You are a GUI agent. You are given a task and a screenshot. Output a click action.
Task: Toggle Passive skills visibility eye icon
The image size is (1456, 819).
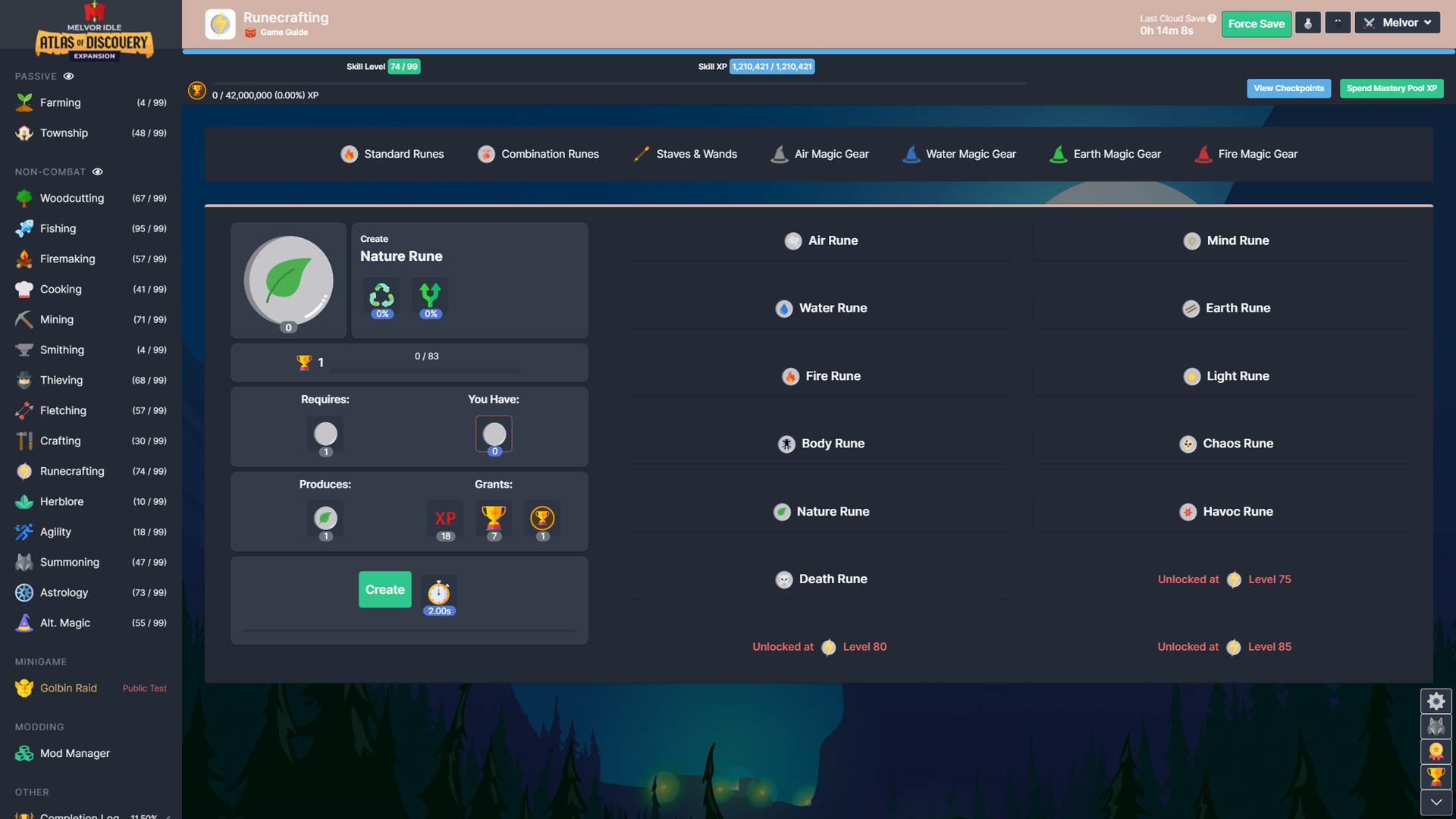click(x=68, y=76)
